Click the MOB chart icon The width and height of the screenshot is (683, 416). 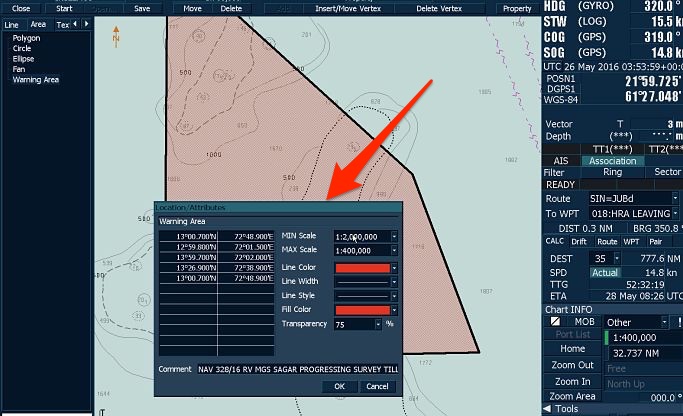click(554, 322)
